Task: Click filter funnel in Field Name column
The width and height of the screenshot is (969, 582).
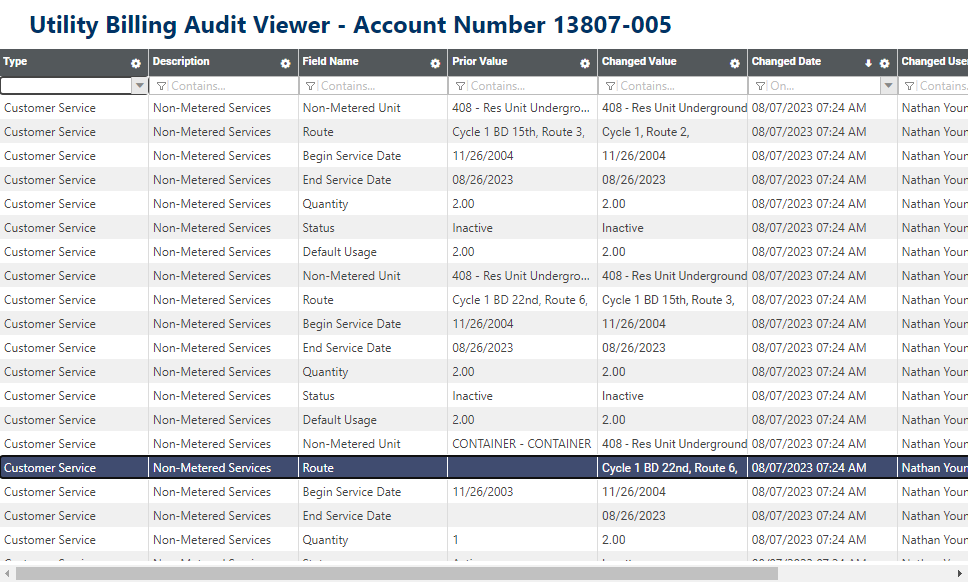Action: 310,86
